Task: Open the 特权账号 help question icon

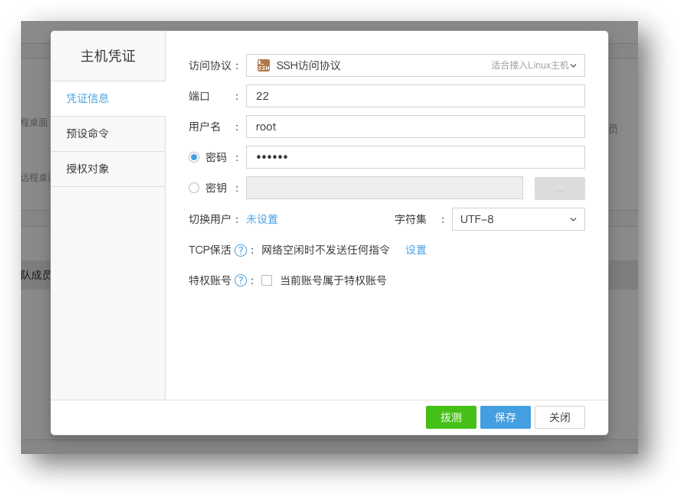Action: 240,281
